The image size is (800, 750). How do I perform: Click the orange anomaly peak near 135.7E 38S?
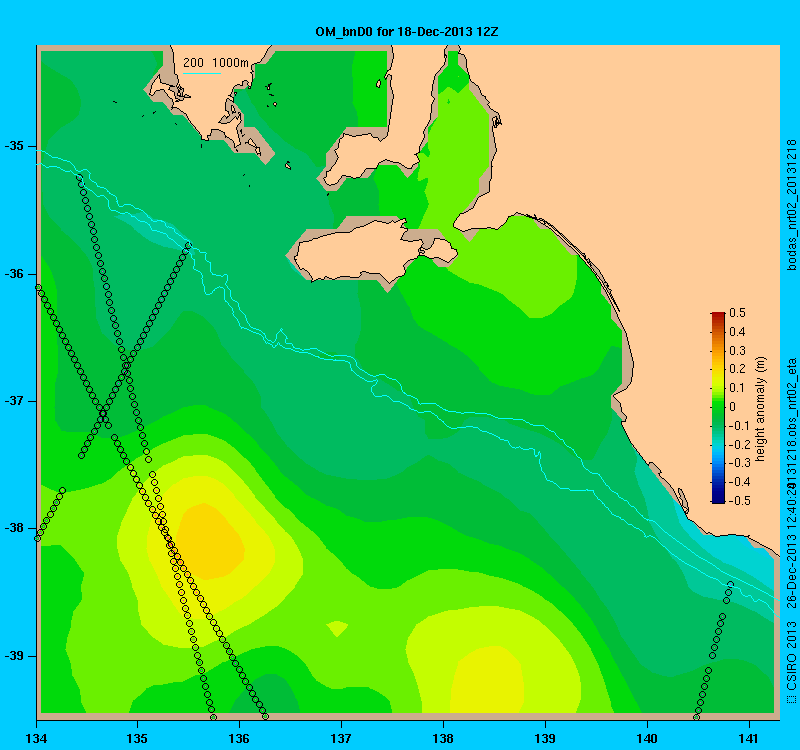tap(209, 542)
